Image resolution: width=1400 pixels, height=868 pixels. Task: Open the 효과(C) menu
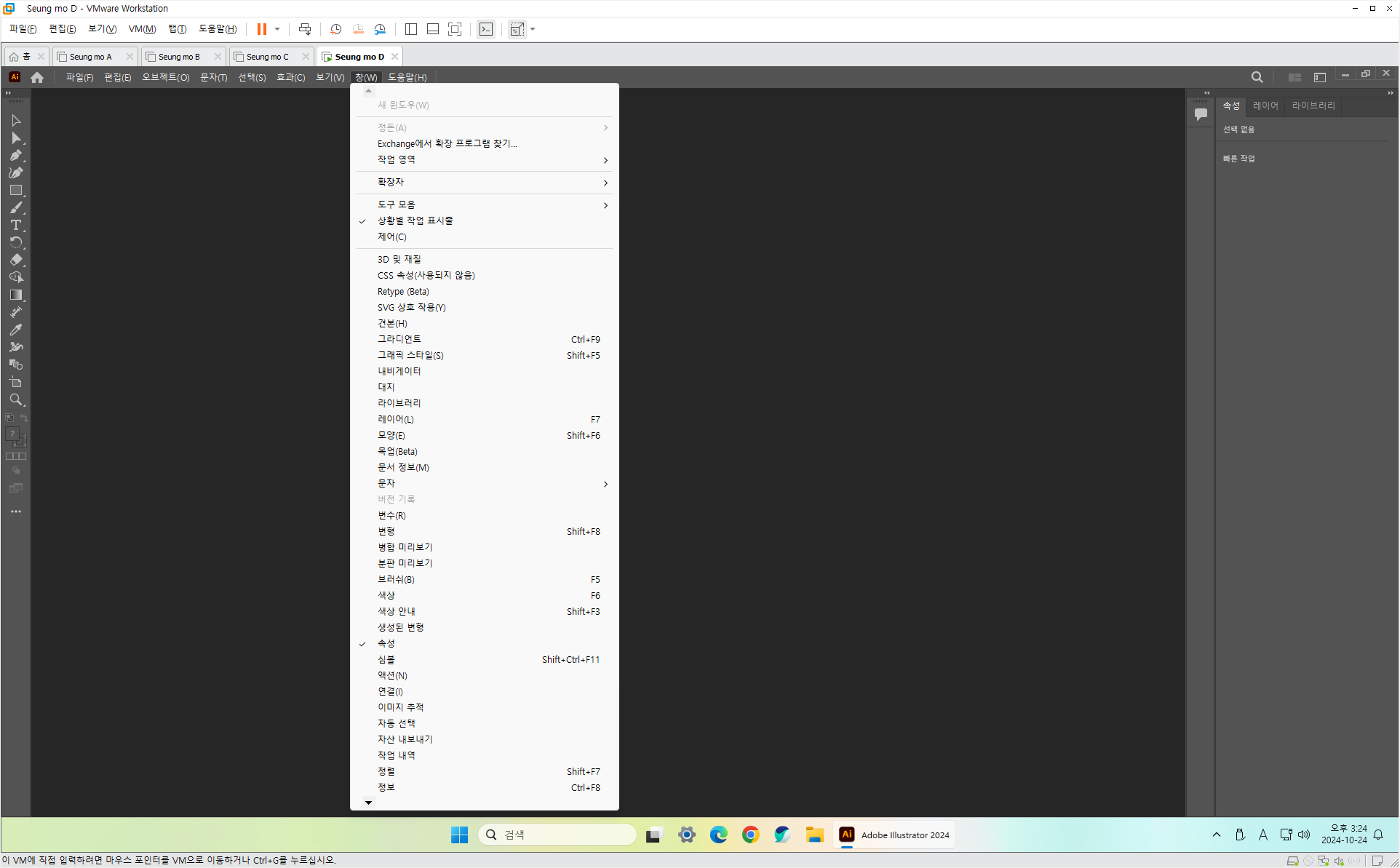[290, 77]
